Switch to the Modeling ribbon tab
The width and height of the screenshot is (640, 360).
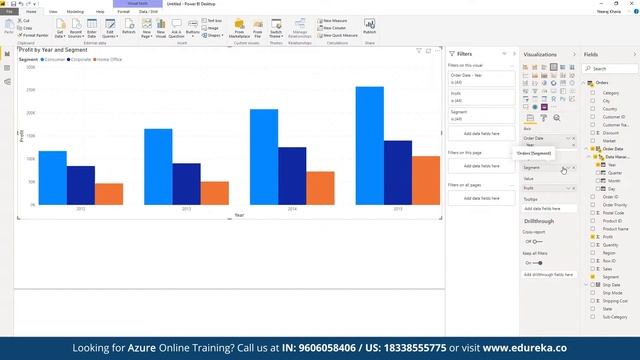pyautogui.click(x=75, y=11)
